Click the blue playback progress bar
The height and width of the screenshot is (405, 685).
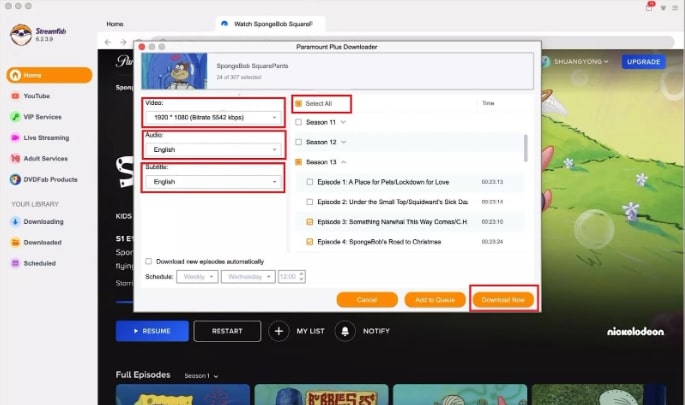125,302
